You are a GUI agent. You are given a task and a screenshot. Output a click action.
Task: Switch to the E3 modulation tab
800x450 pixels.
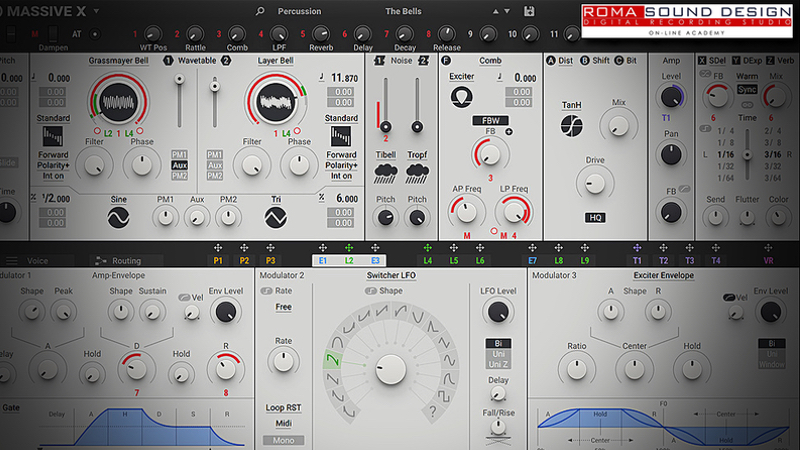(x=376, y=261)
